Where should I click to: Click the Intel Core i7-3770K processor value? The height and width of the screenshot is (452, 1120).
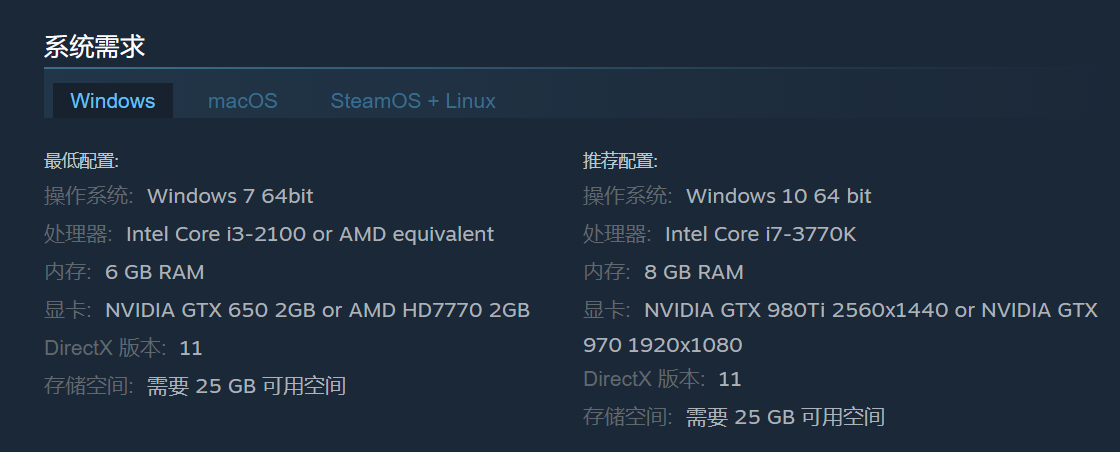point(760,233)
